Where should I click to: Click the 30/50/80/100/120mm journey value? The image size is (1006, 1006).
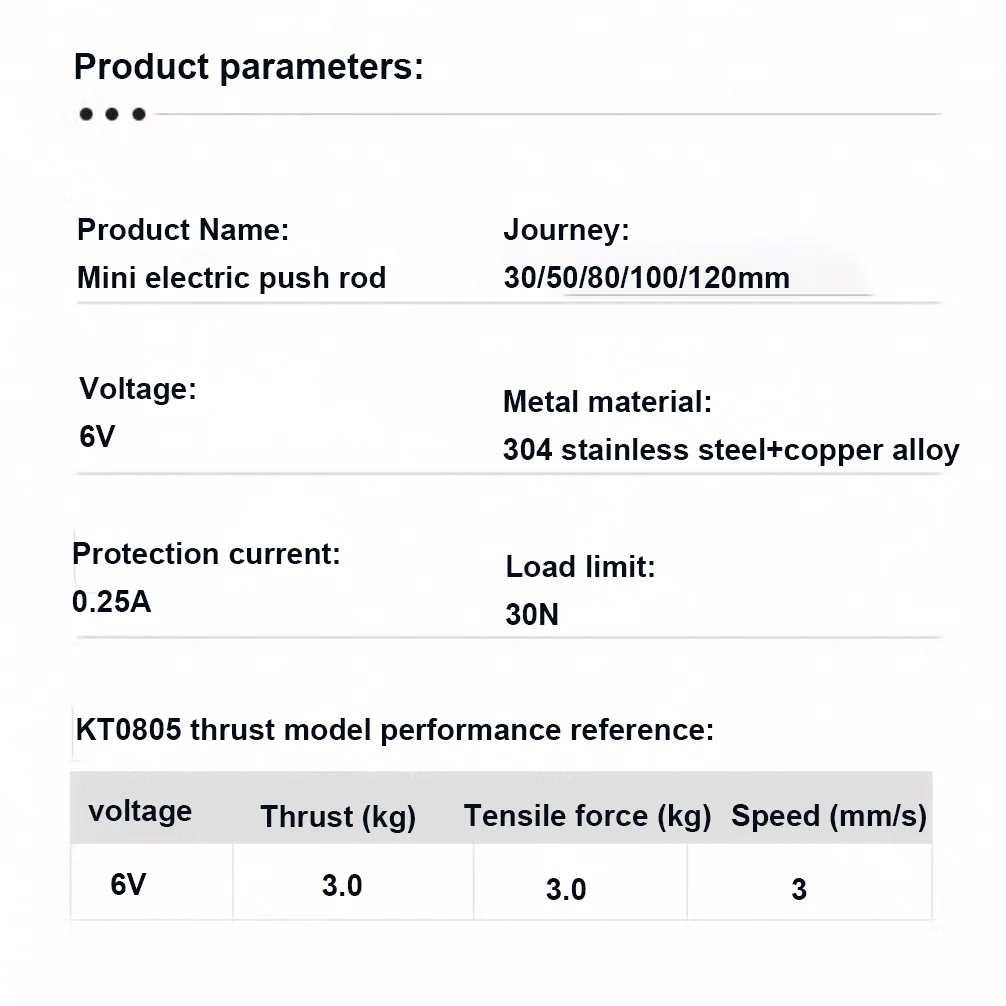pyautogui.click(x=646, y=278)
